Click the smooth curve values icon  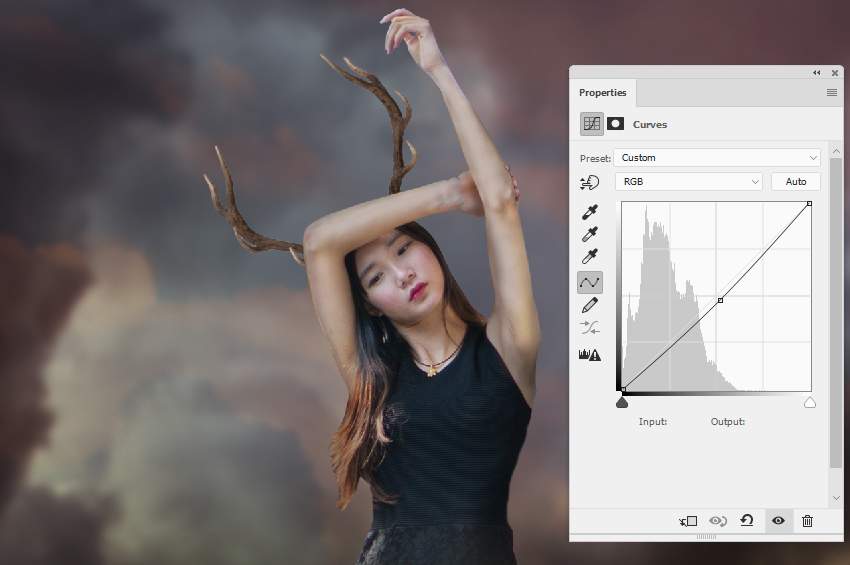click(x=590, y=328)
